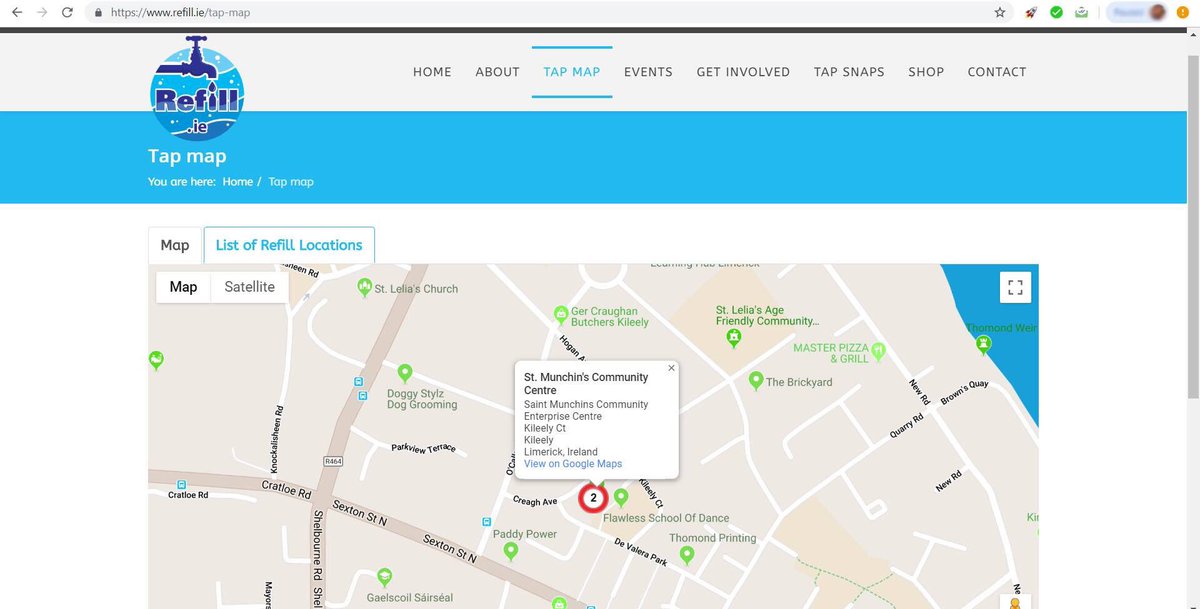Select the Map tab
Image resolution: width=1200 pixels, height=609 pixels.
(x=175, y=245)
